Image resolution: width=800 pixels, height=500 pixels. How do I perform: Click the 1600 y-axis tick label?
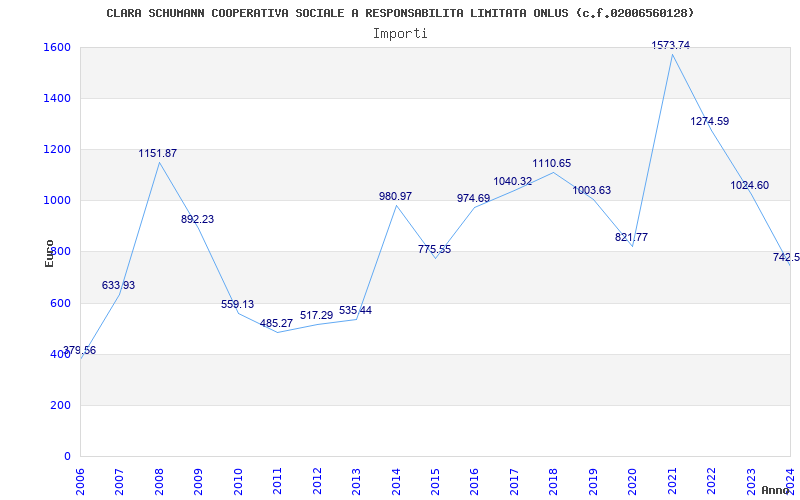[56, 47]
